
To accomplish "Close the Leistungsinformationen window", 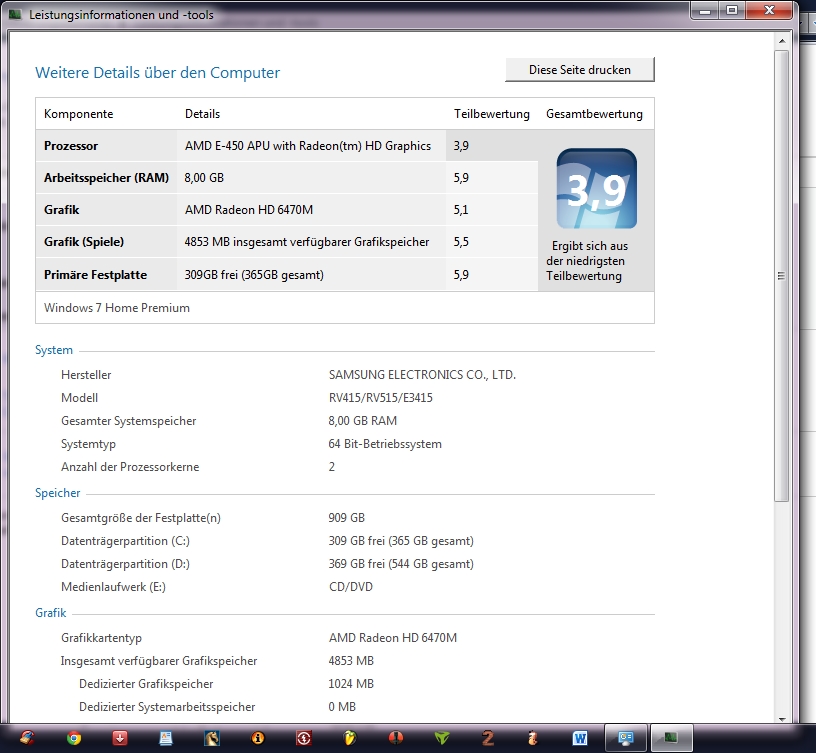I will 770,10.
